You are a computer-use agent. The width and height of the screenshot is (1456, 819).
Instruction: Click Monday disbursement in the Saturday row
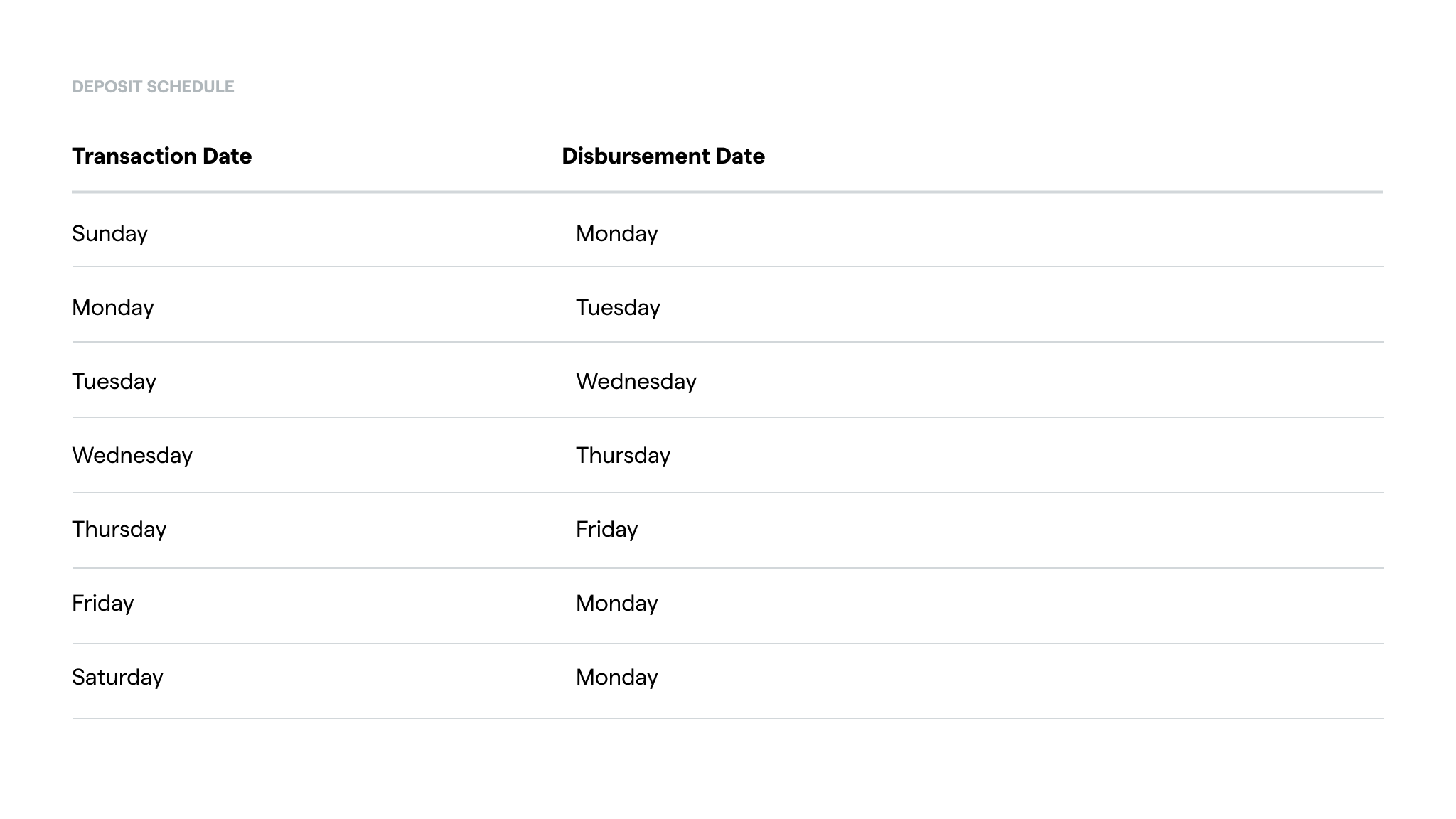(616, 678)
